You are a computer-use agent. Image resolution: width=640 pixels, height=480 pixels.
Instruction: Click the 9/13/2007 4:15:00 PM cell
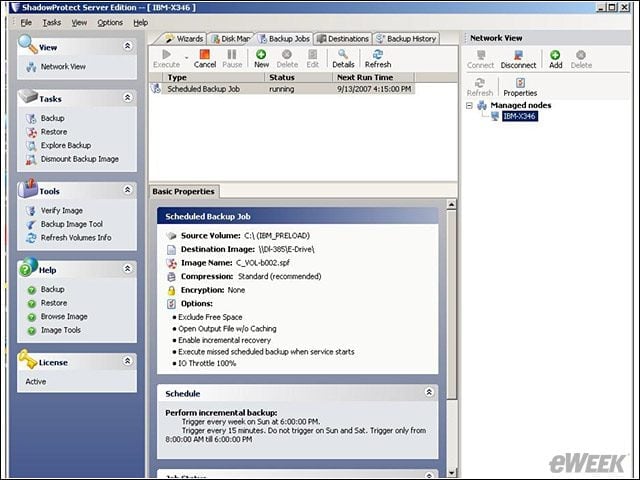[x=373, y=89]
